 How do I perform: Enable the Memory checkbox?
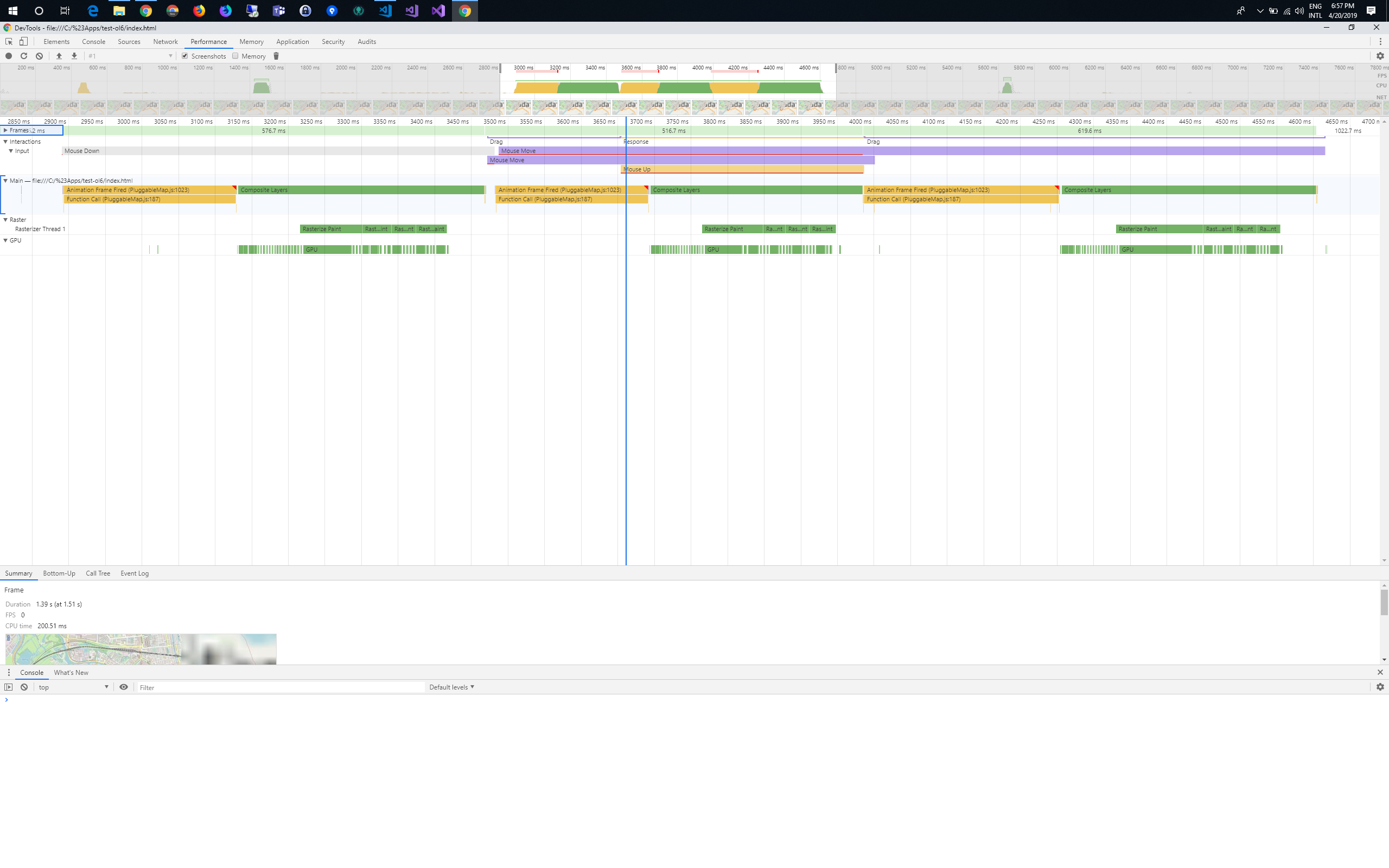pyautogui.click(x=236, y=56)
